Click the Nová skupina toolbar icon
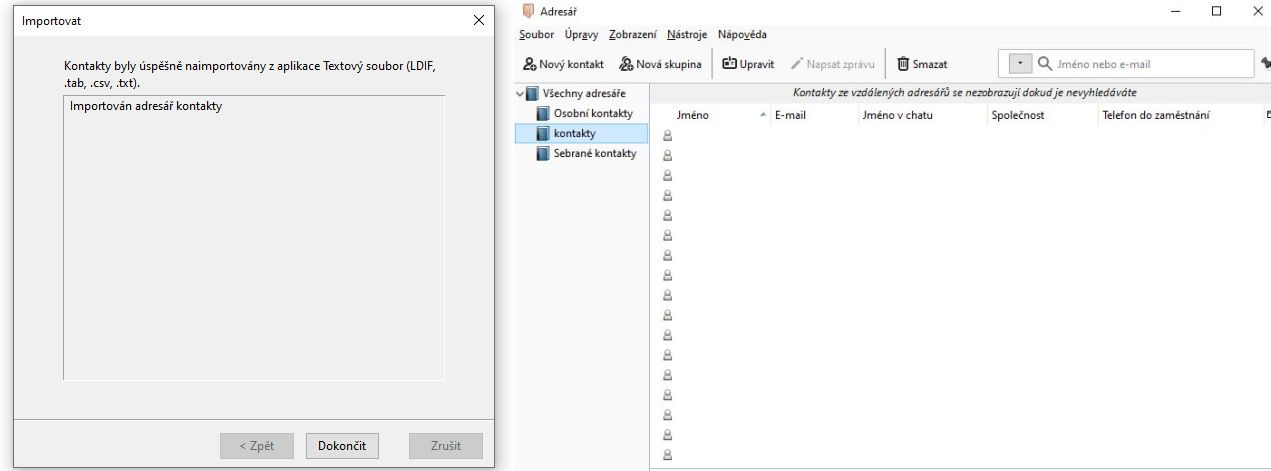Image resolution: width=1271 pixels, height=471 pixels. click(627, 64)
